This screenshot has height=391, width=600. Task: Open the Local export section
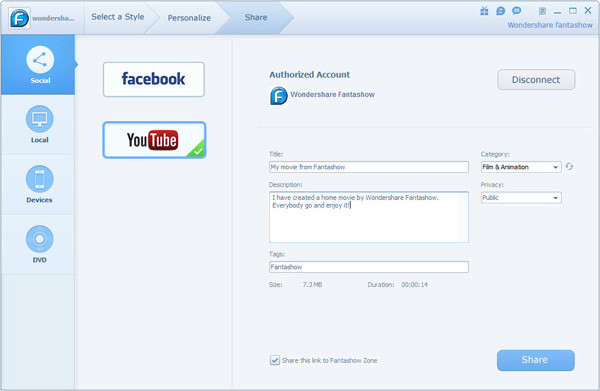coord(38,125)
